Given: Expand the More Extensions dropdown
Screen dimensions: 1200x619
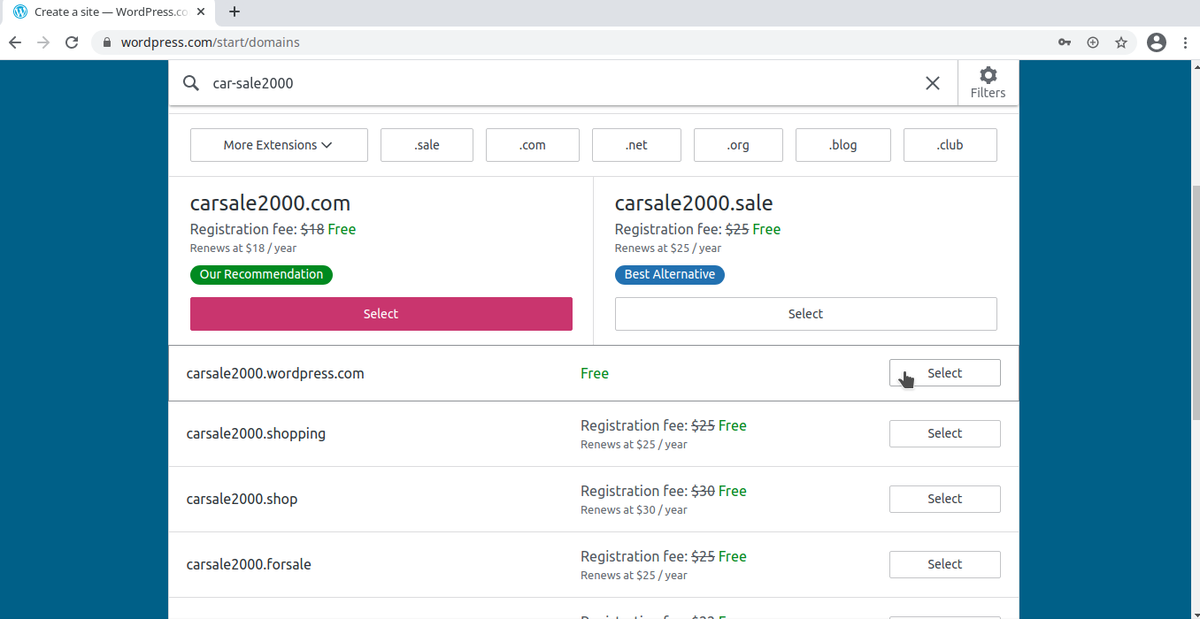Looking at the screenshot, I should pos(279,145).
